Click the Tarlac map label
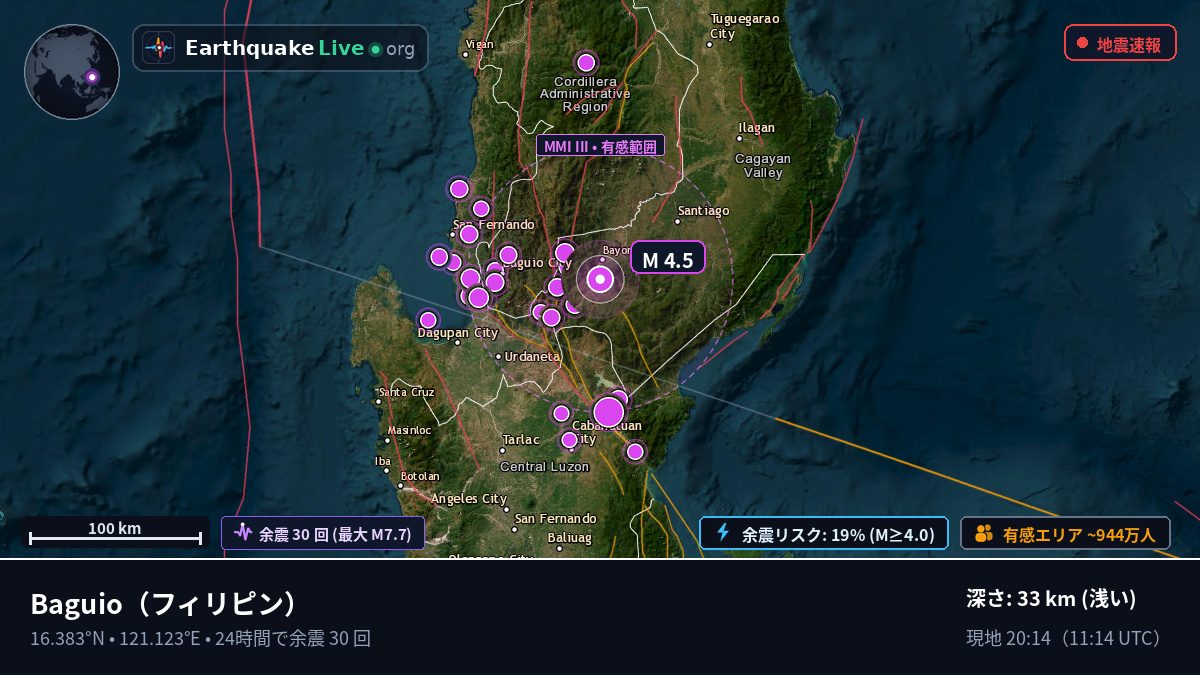Image resolution: width=1200 pixels, height=675 pixels. pyautogui.click(x=521, y=439)
